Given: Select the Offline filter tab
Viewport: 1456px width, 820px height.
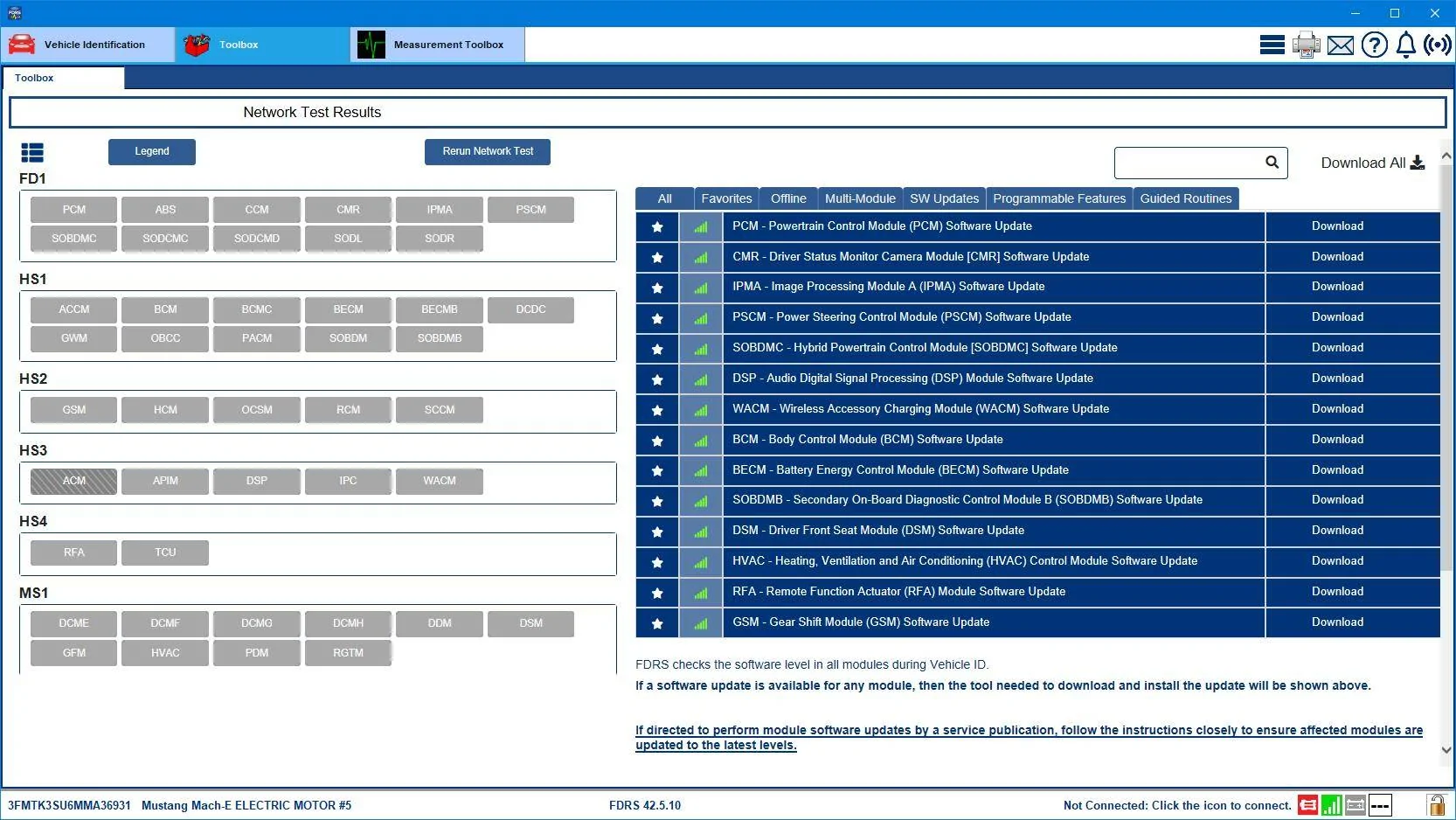Looking at the screenshot, I should pyautogui.click(x=788, y=198).
